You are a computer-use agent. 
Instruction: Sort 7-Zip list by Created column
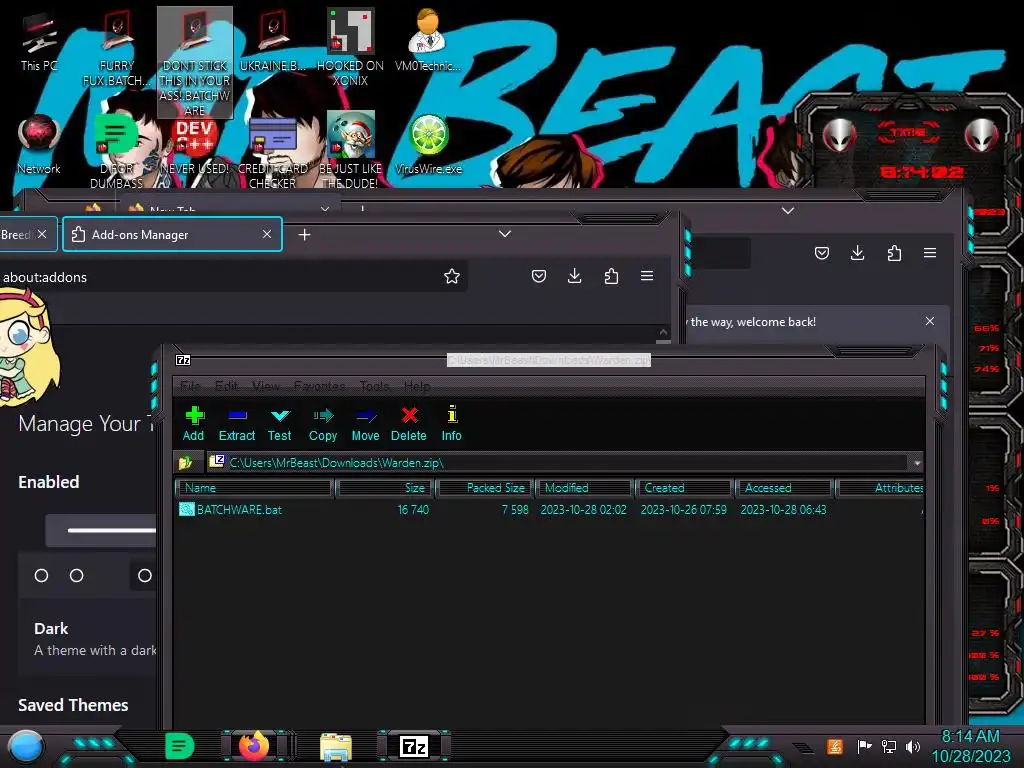684,488
